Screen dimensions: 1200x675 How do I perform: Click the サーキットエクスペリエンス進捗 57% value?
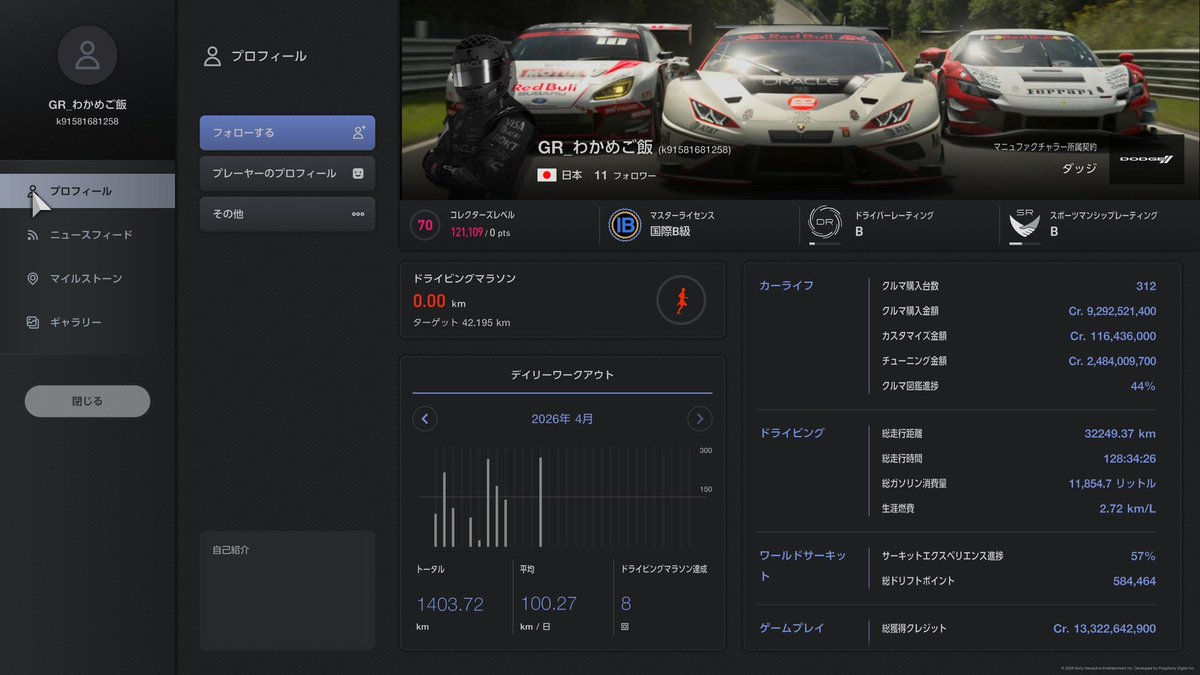(x=1143, y=555)
